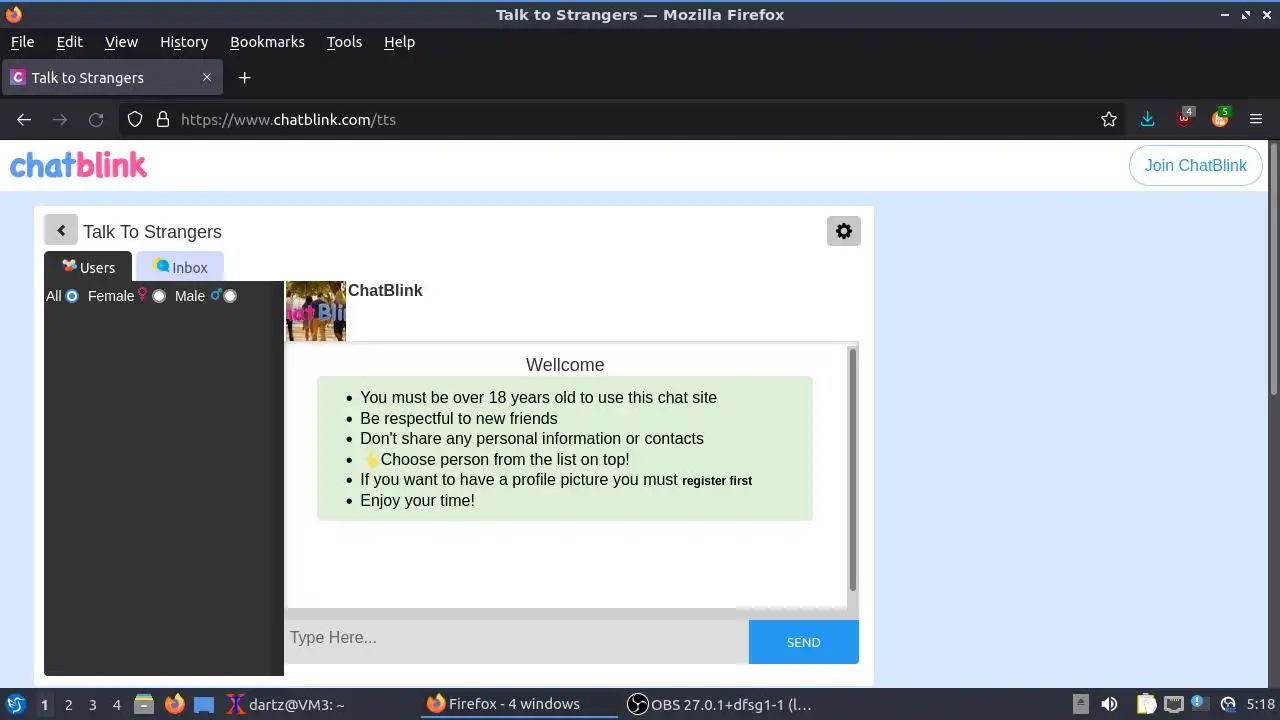The image size is (1280, 720).
Task: Open the History menu
Action: coord(184,42)
